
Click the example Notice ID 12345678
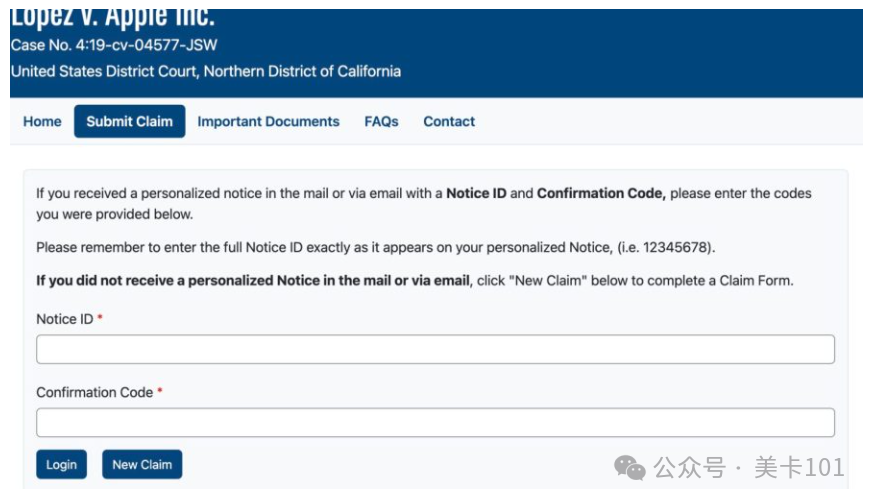675,247
